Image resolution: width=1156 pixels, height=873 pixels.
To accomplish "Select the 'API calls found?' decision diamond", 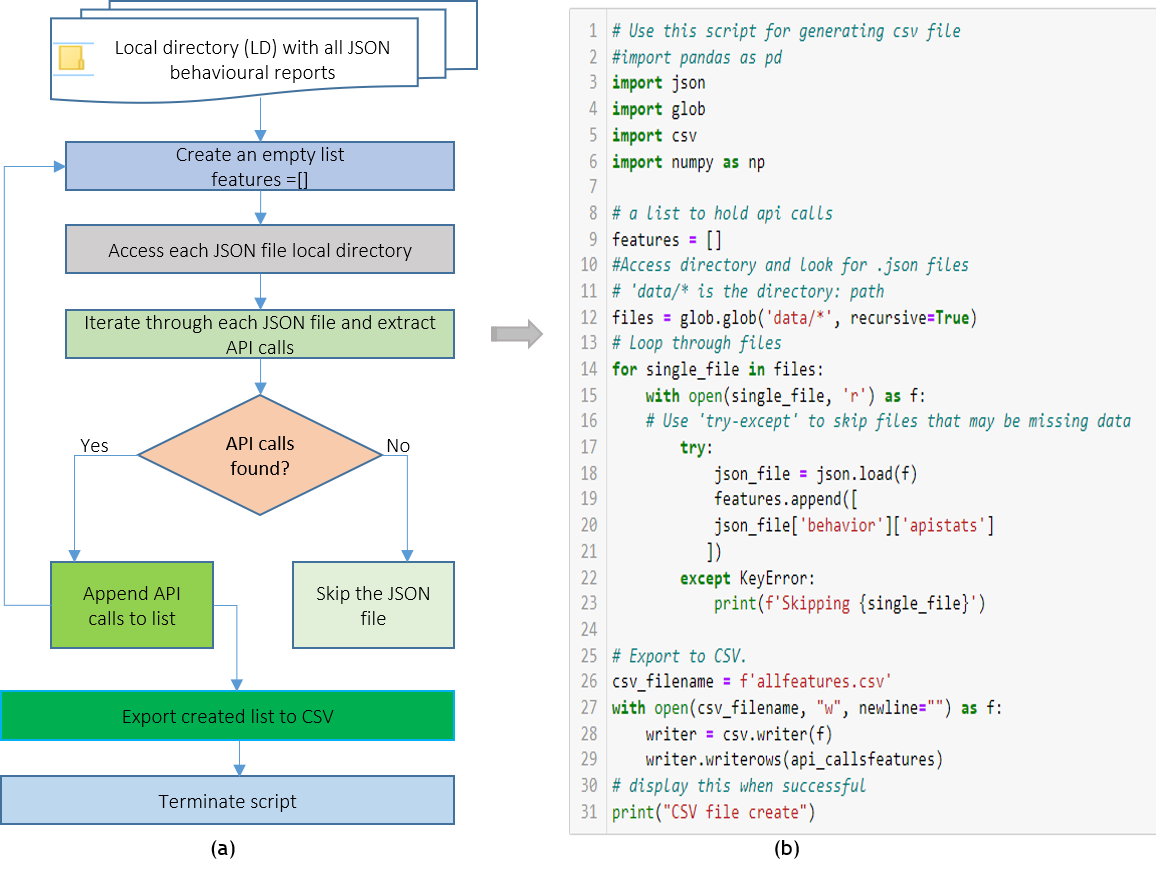I will (x=260, y=455).
